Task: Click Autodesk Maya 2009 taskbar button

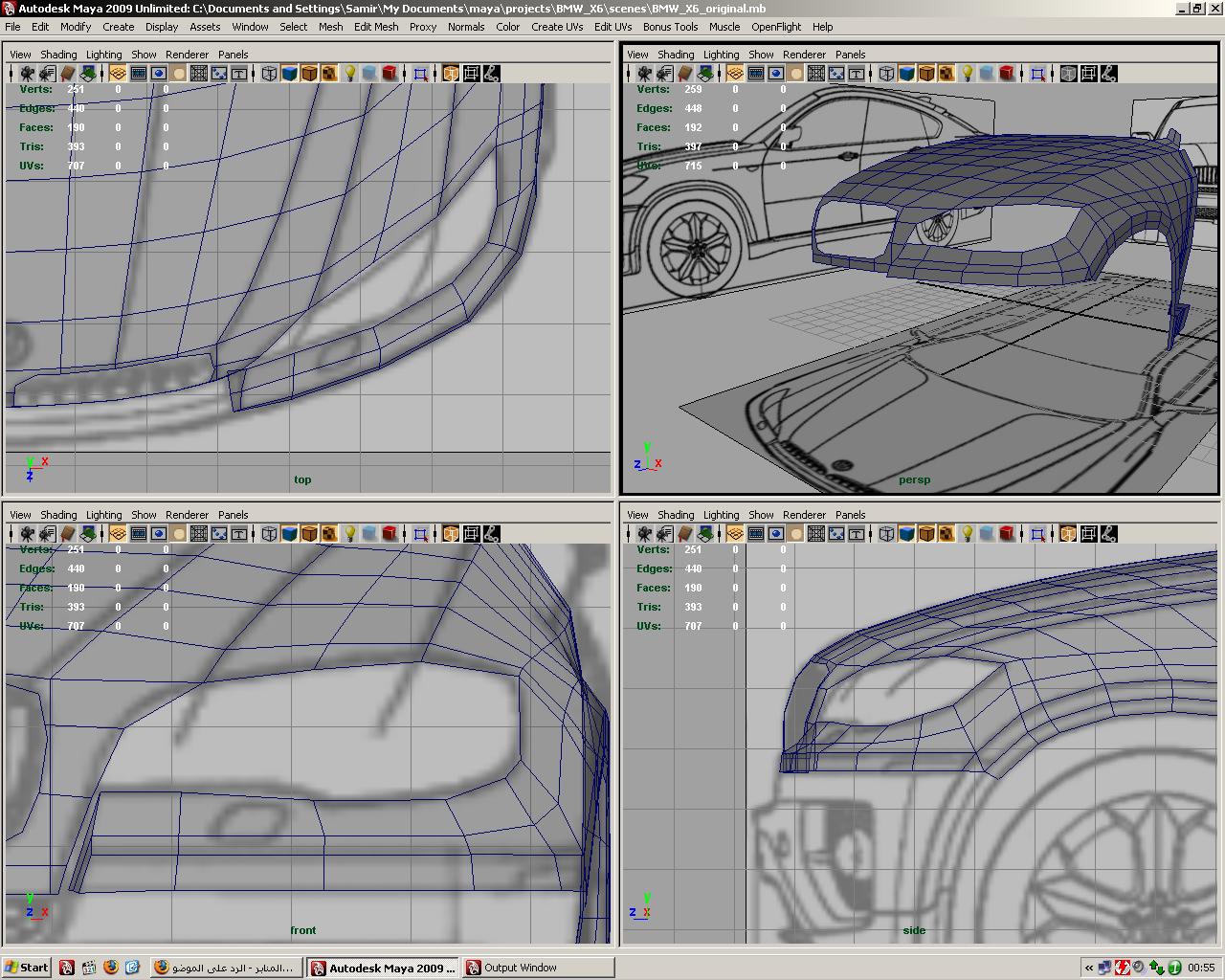Action: click(x=382, y=968)
